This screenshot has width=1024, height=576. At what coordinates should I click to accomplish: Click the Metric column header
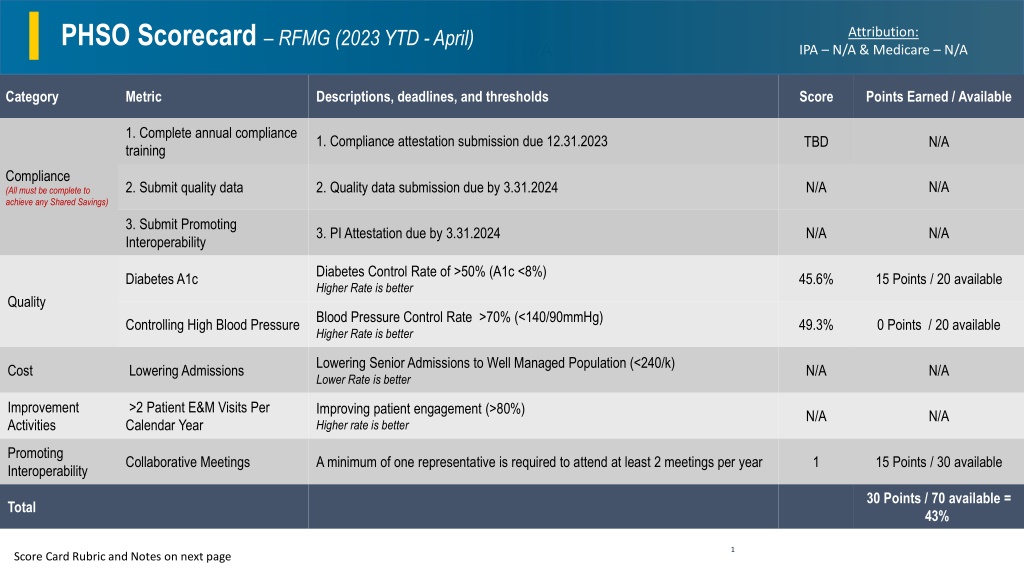pos(143,97)
